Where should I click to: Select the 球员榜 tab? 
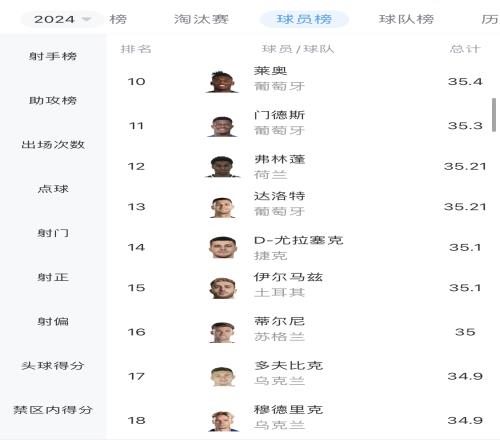pos(304,19)
